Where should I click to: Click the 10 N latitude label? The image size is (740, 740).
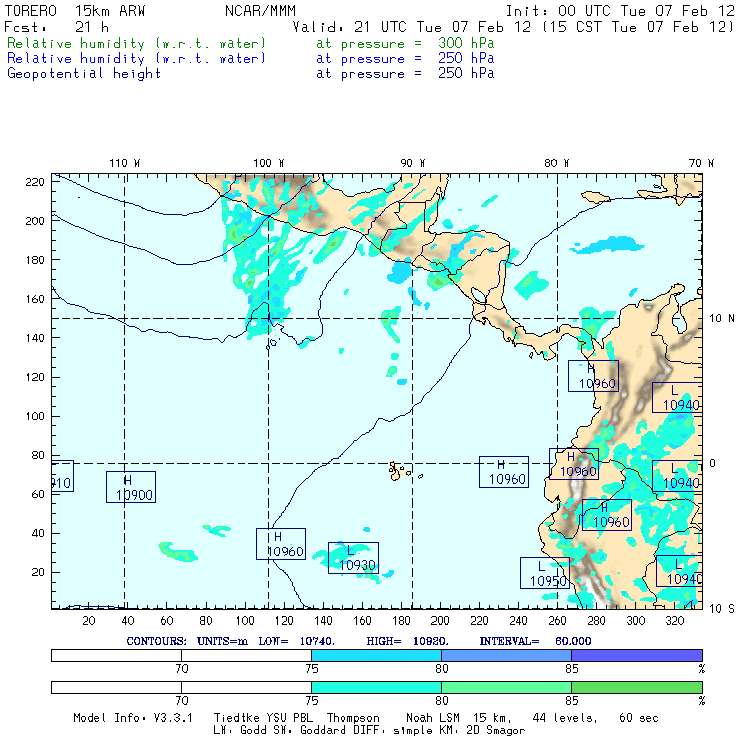[x=722, y=319]
